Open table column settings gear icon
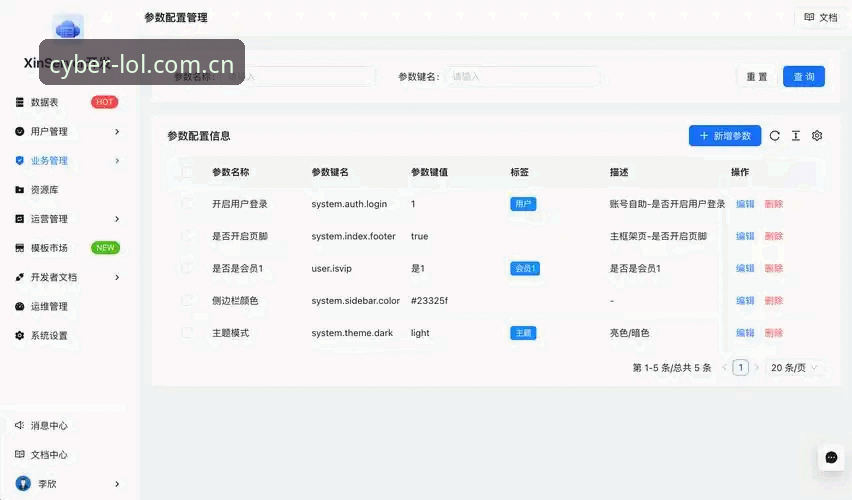 pyautogui.click(x=817, y=136)
